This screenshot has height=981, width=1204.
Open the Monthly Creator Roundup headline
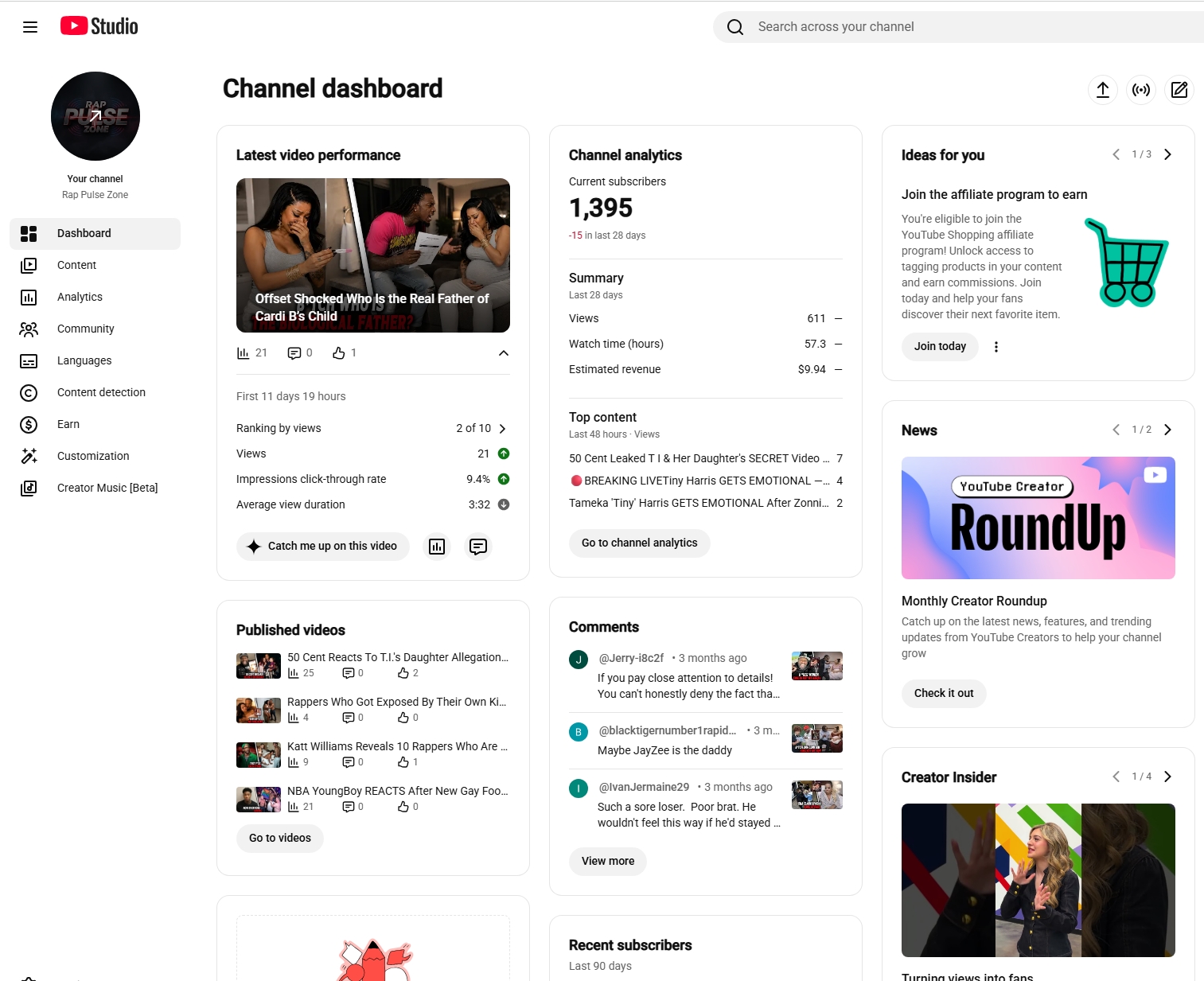coord(974,601)
